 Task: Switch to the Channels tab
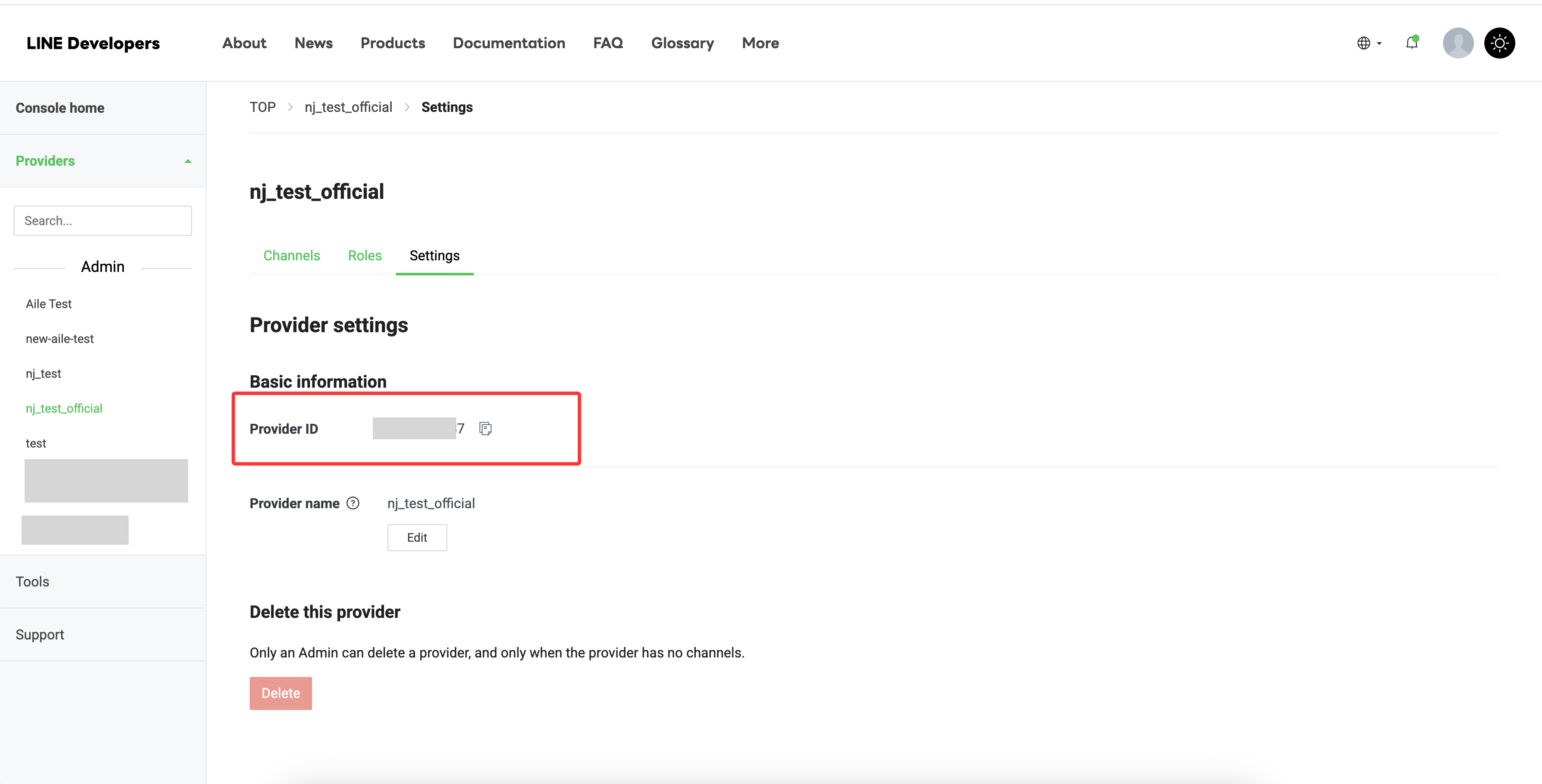[291, 256]
